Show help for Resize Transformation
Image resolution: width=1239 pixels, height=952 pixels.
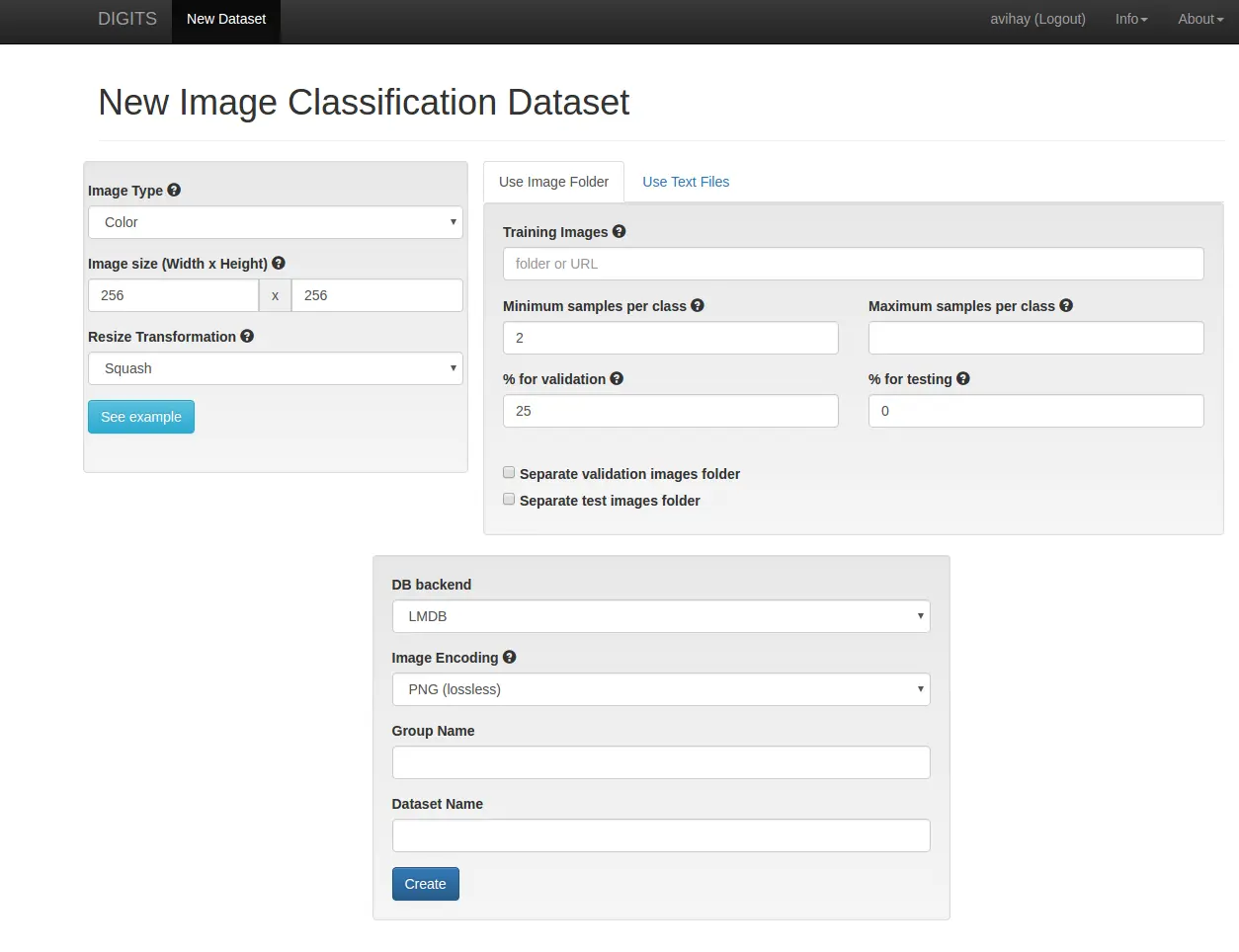tap(247, 337)
